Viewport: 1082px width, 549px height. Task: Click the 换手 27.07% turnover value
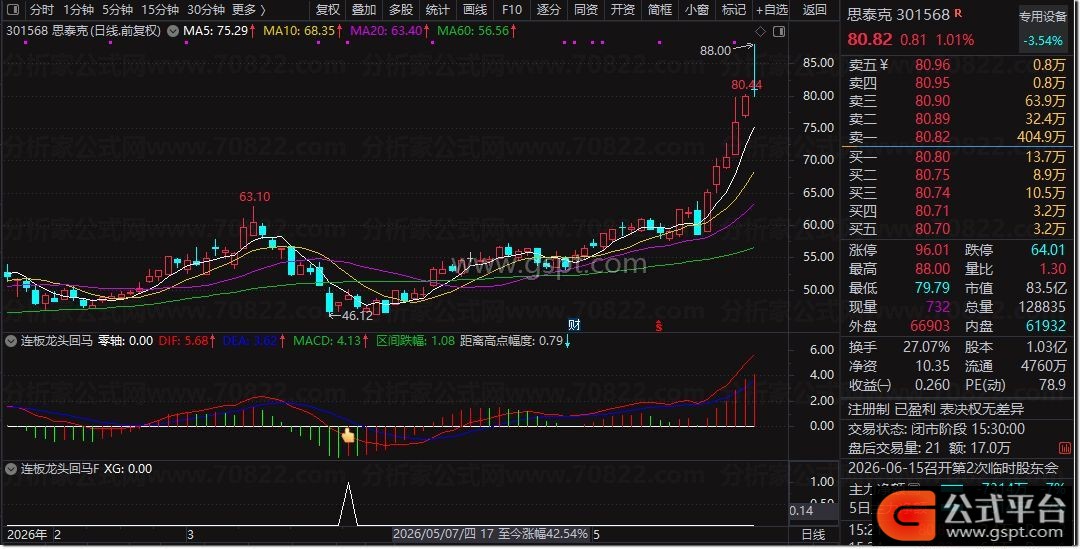[926, 347]
